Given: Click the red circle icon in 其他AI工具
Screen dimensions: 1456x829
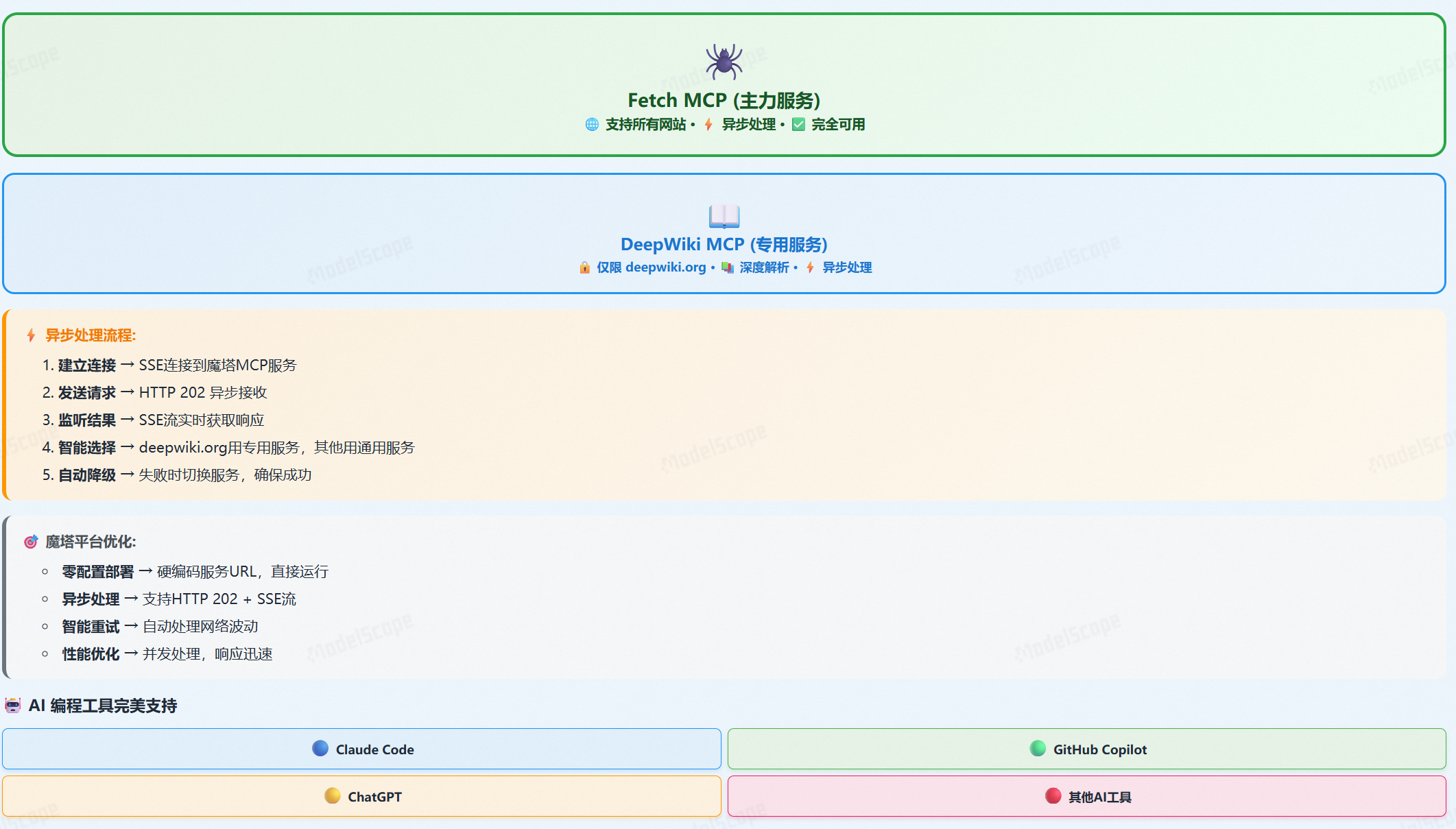Looking at the screenshot, I should [x=1053, y=795].
